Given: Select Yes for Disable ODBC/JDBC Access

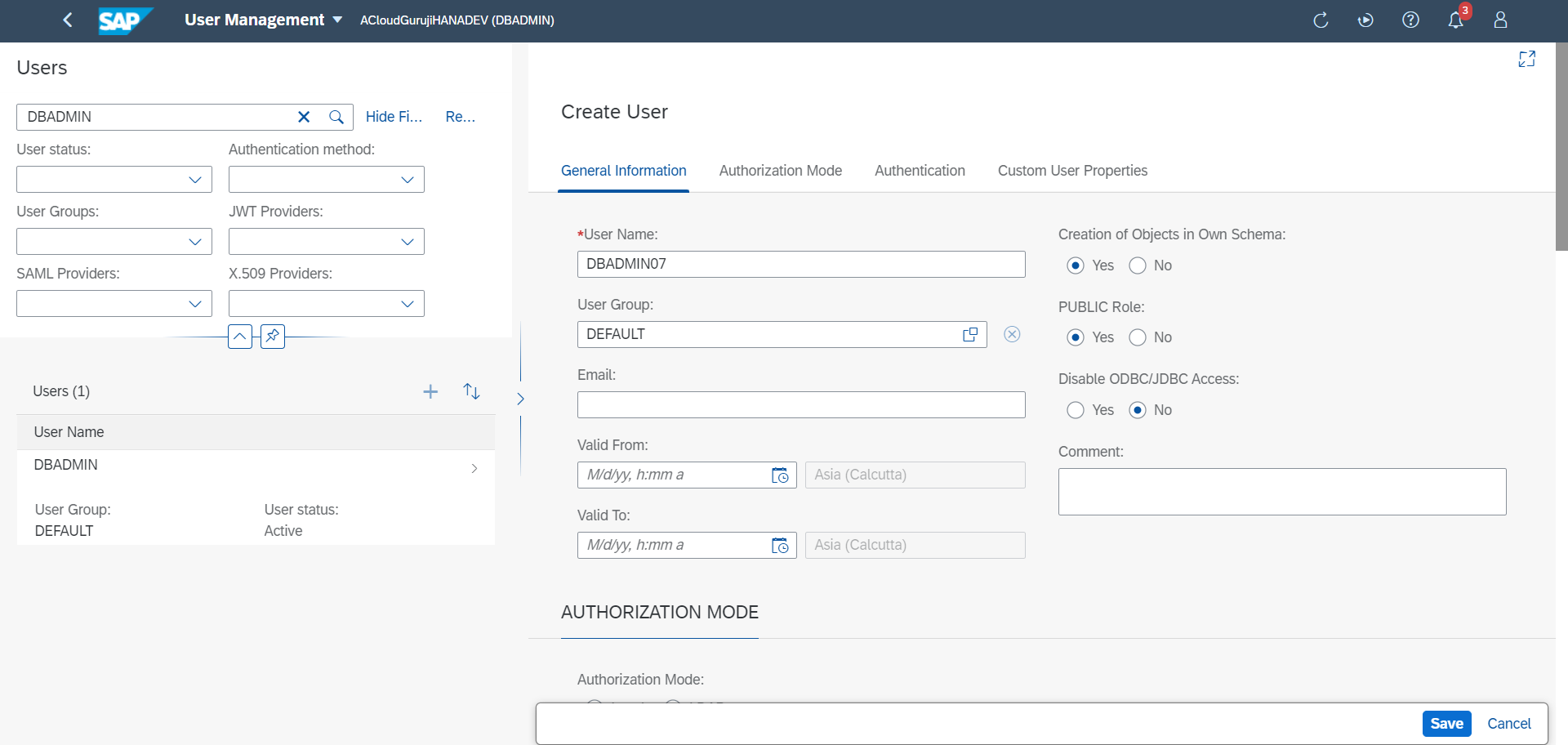Looking at the screenshot, I should (x=1076, y=410).
